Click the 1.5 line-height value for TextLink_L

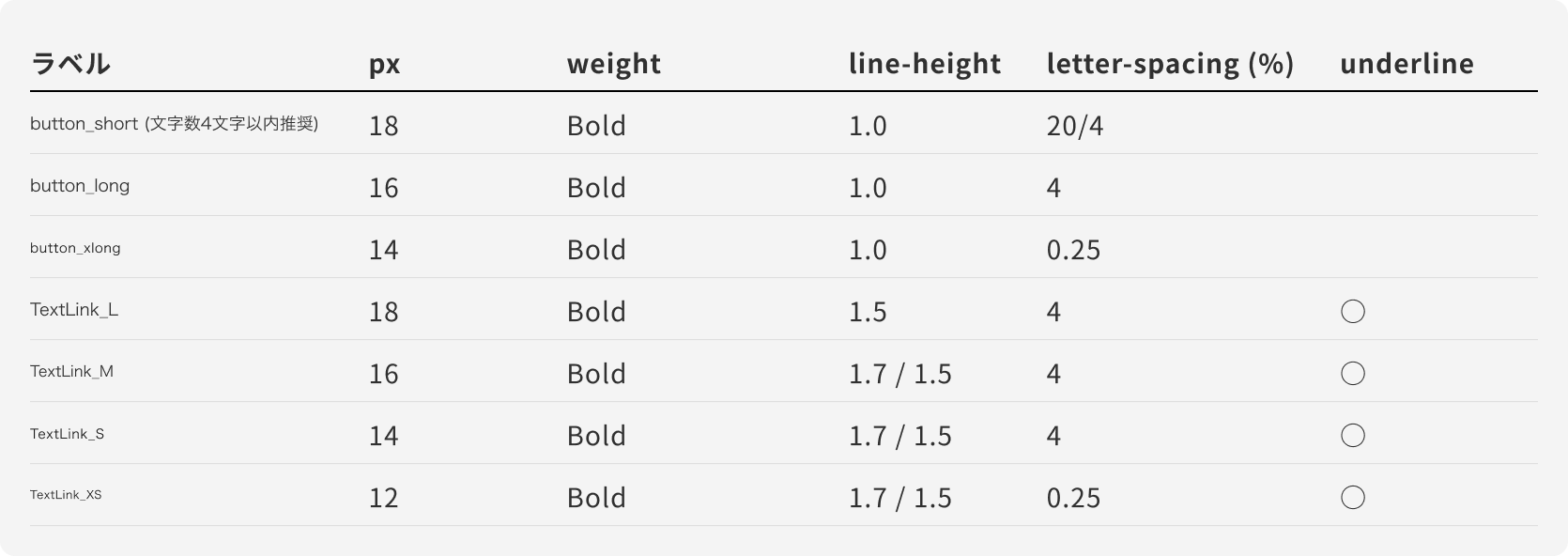(x=868, y=312)
